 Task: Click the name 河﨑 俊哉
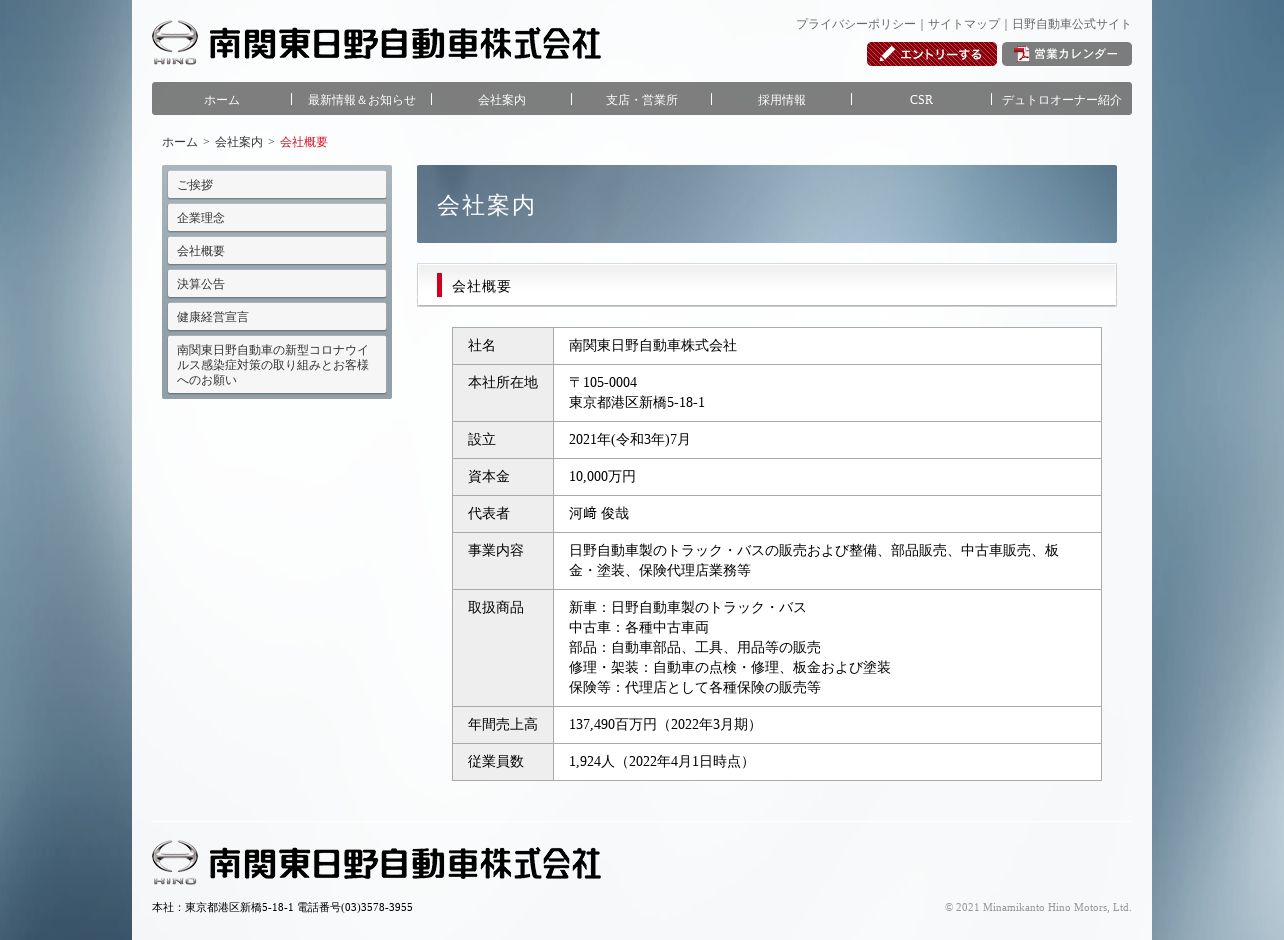click(599, 514)
